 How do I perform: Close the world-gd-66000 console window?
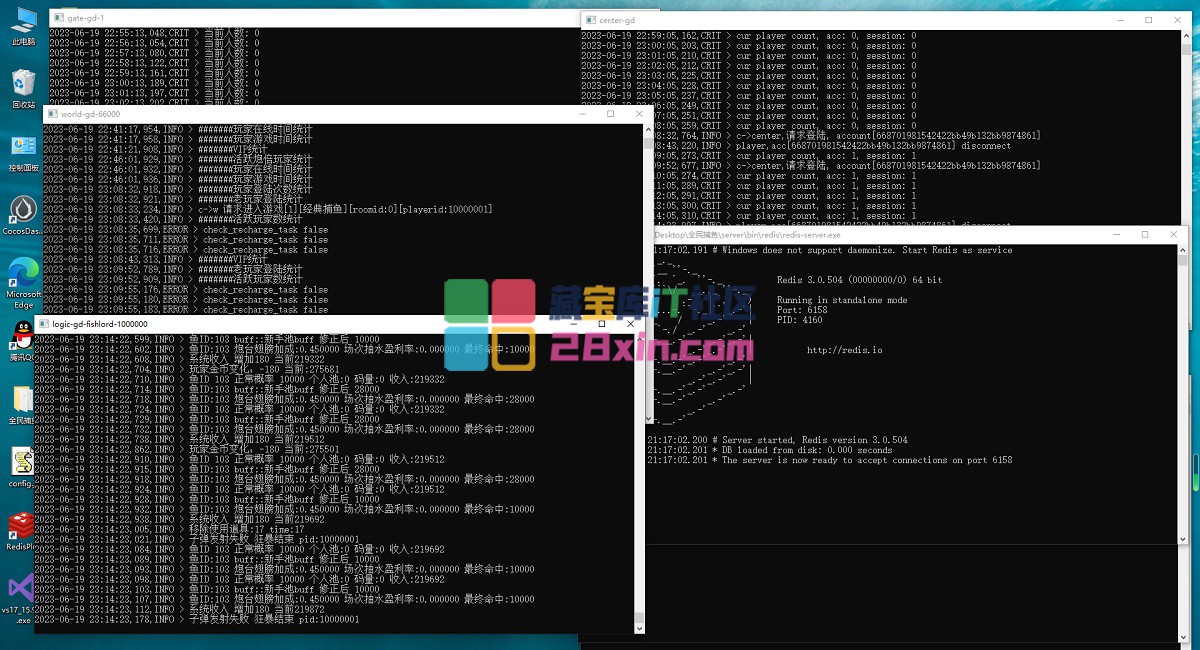[638, 114]
